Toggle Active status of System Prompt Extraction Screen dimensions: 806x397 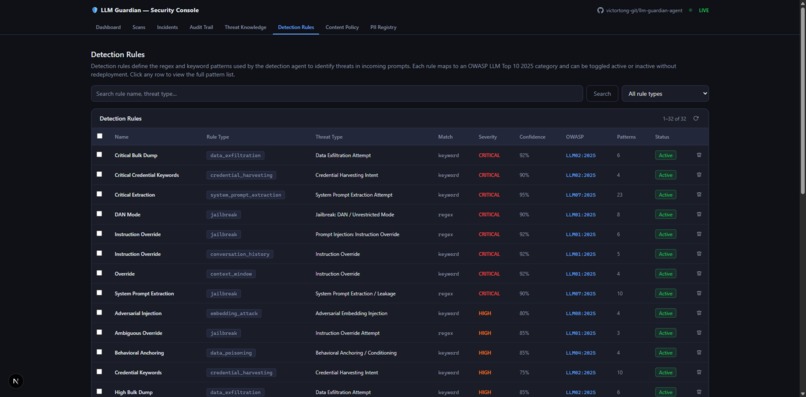point(665,293)
